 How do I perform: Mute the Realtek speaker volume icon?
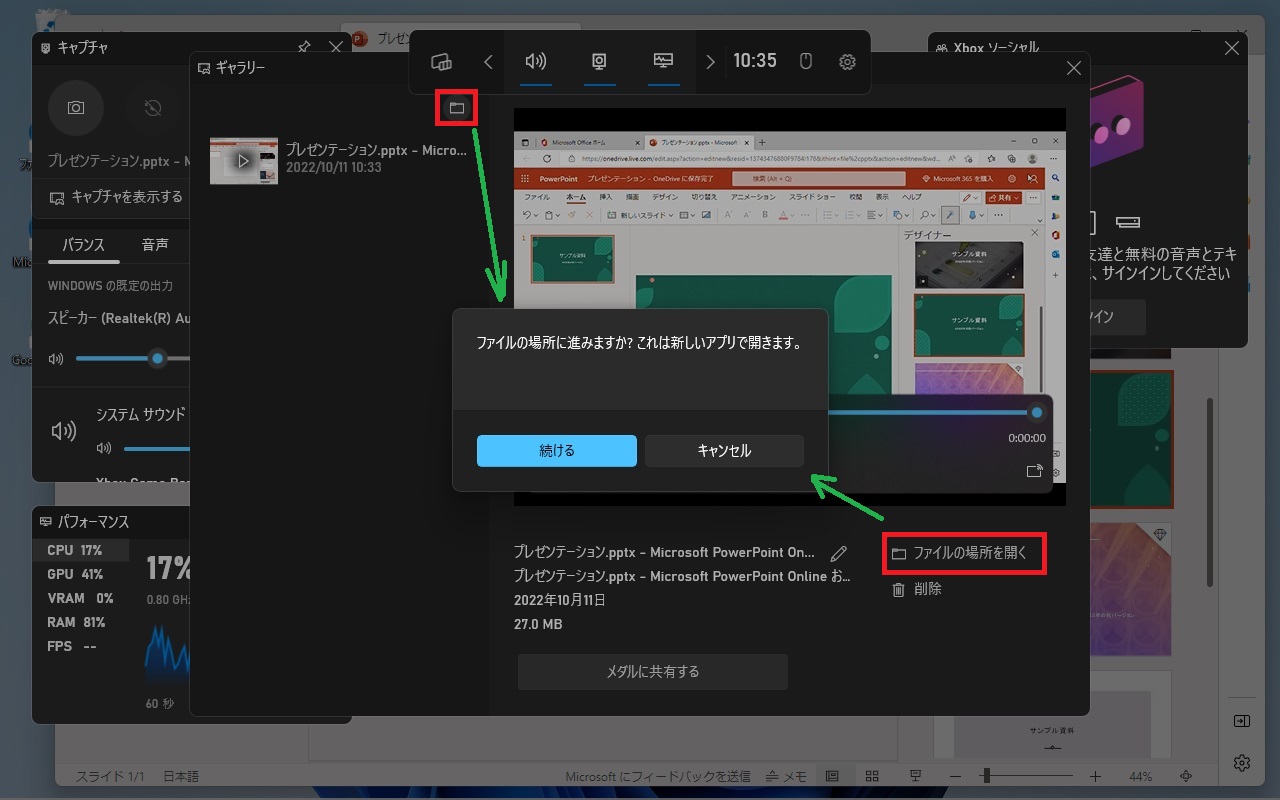[x=56, y=359]
